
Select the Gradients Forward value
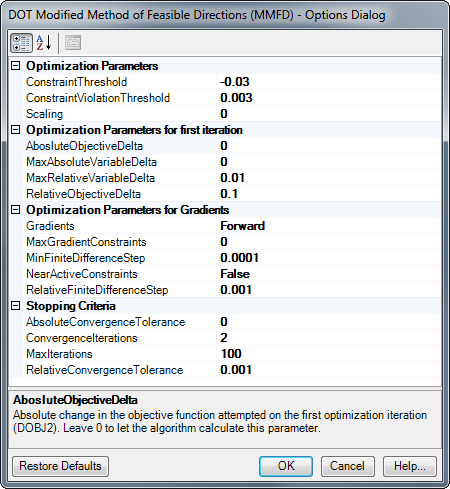pos(329,226)
